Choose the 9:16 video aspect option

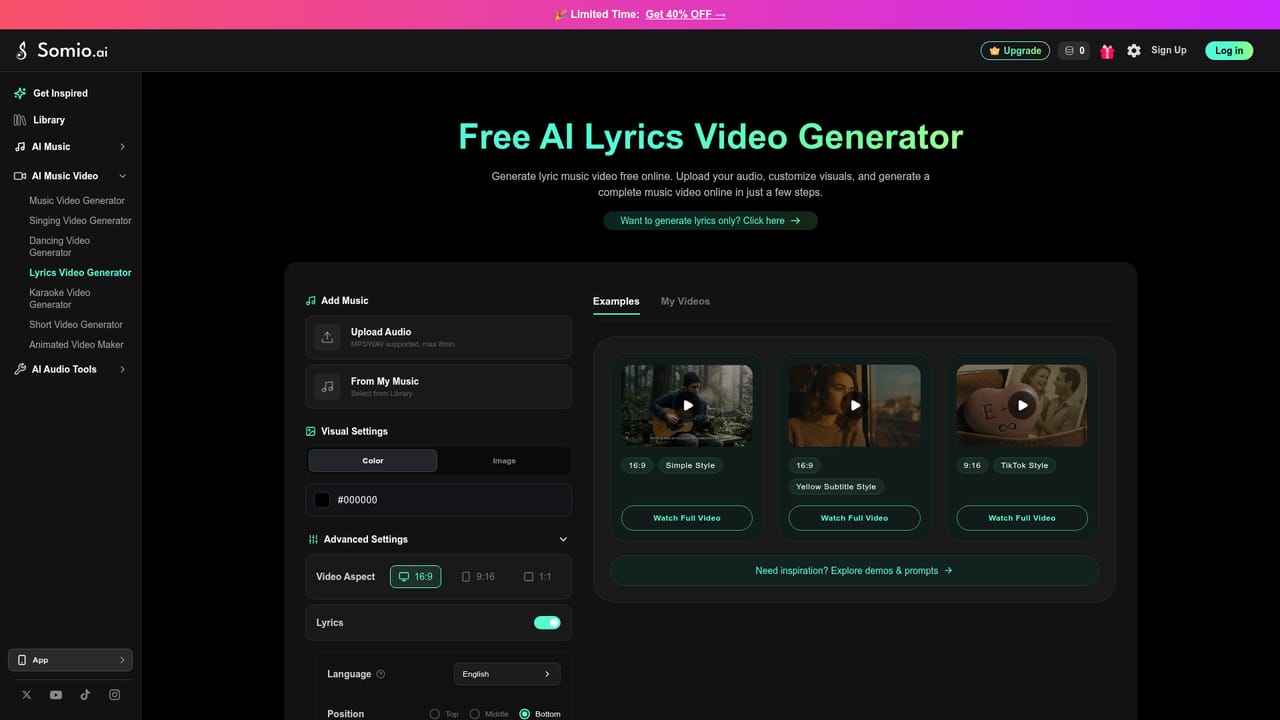click(478, 577)
